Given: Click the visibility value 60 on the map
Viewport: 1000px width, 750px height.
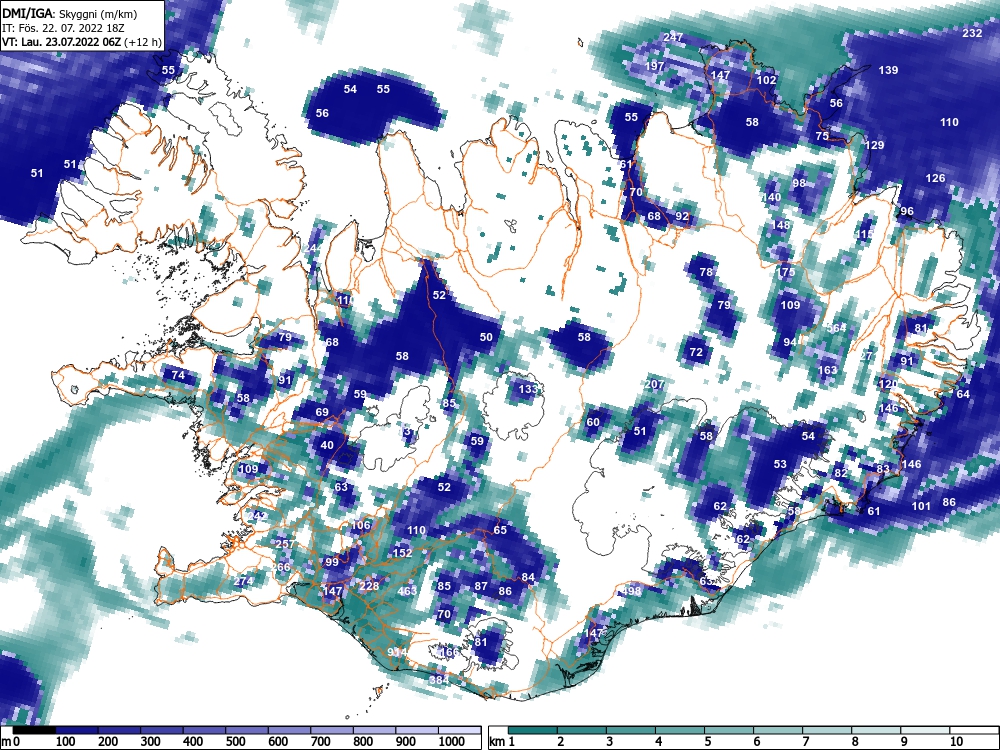Looking at the screenshot, I should pyautogui.click(x=593, y=422).
